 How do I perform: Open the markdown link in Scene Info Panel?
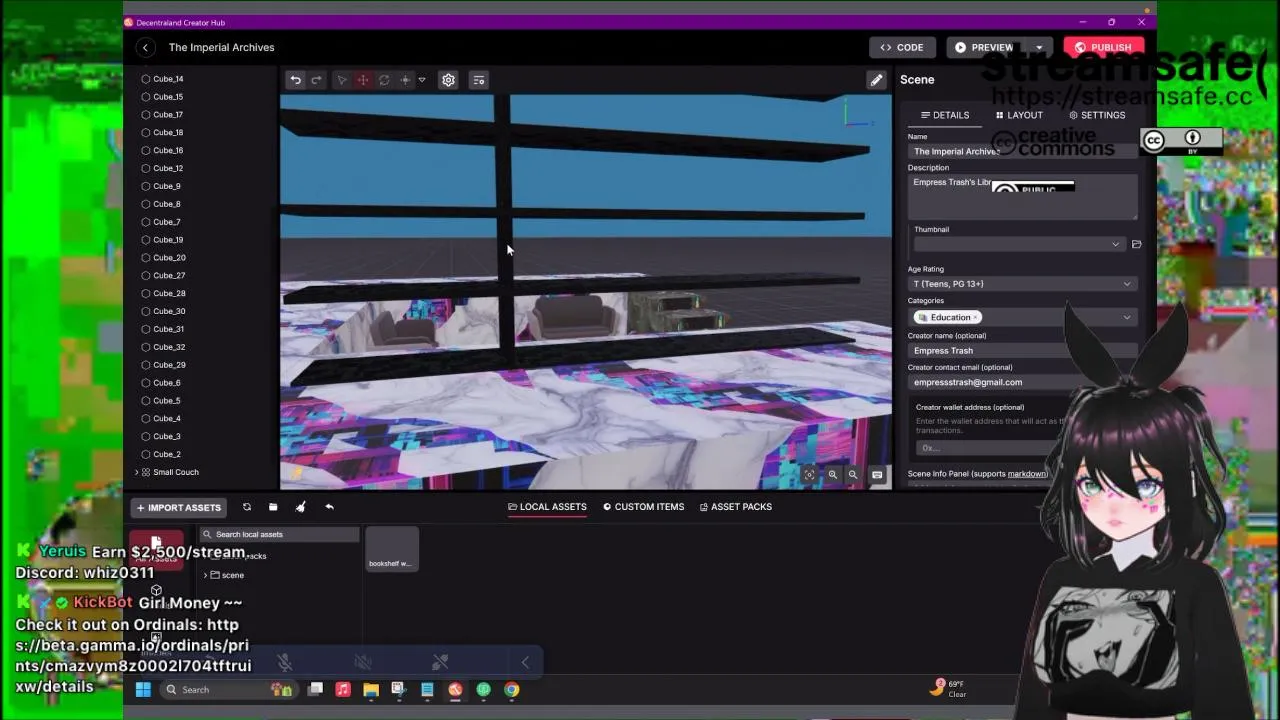click(x=1026, y=474)
